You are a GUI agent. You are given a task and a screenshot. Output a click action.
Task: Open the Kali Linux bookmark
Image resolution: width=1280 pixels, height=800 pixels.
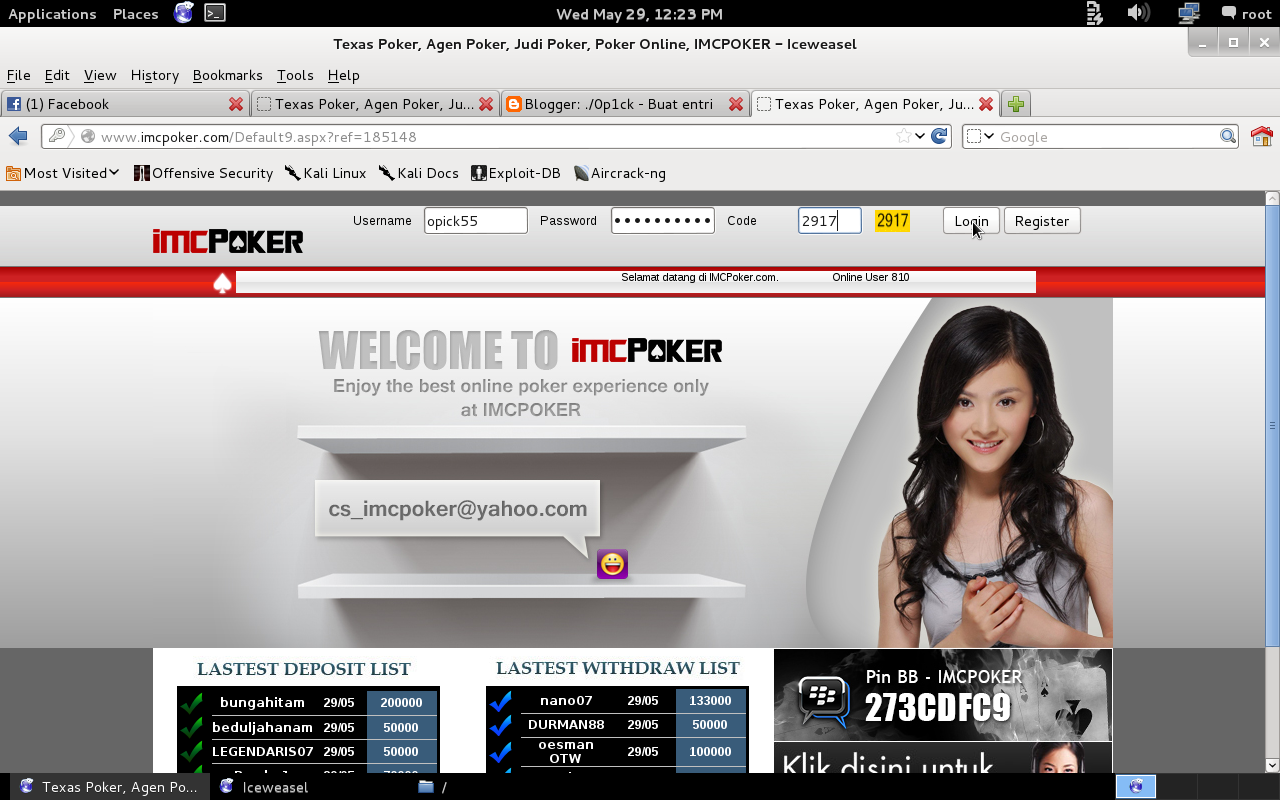326,173
